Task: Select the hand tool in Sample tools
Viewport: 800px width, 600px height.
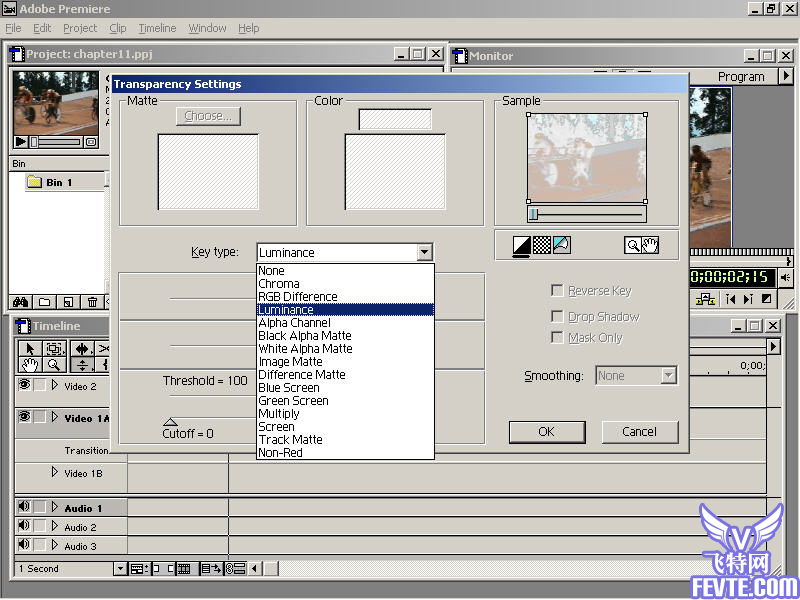Action: pyautogui.click(x=650, y=245)
